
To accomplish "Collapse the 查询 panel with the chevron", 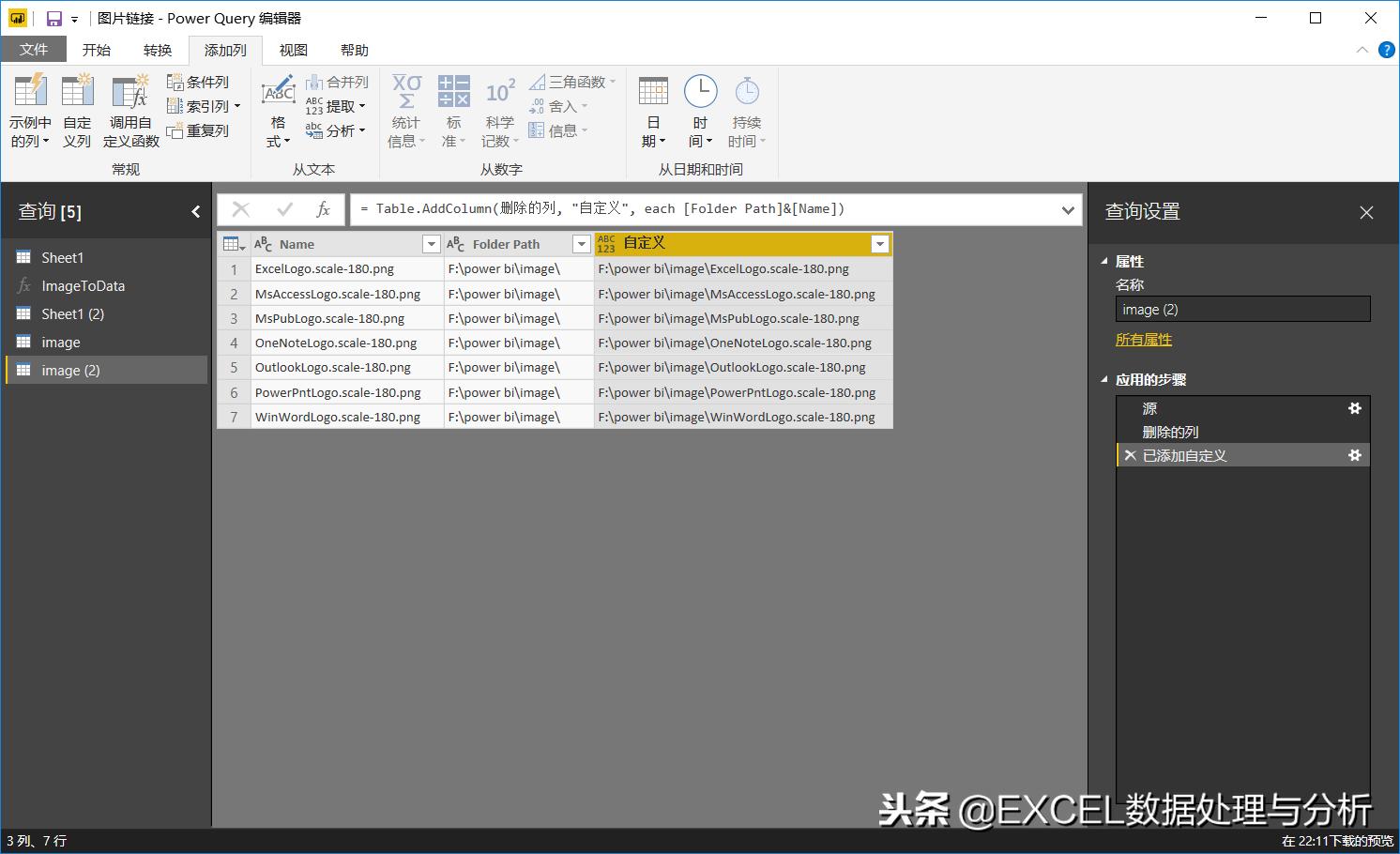I will [196, 211].
